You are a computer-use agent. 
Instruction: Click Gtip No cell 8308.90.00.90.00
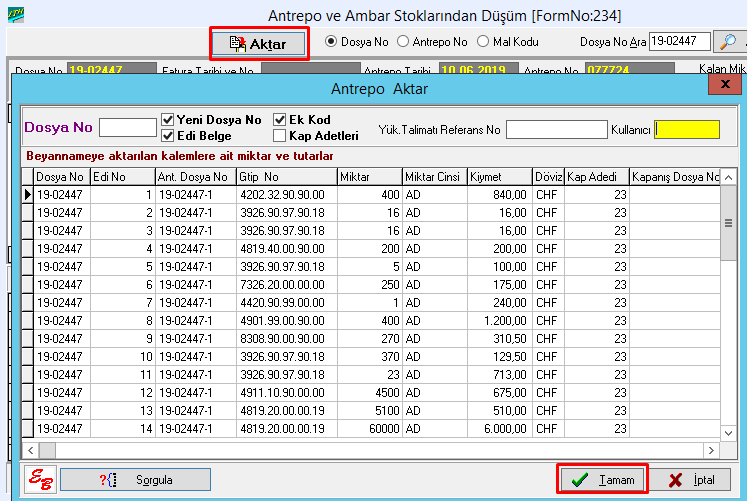[287, 339]
